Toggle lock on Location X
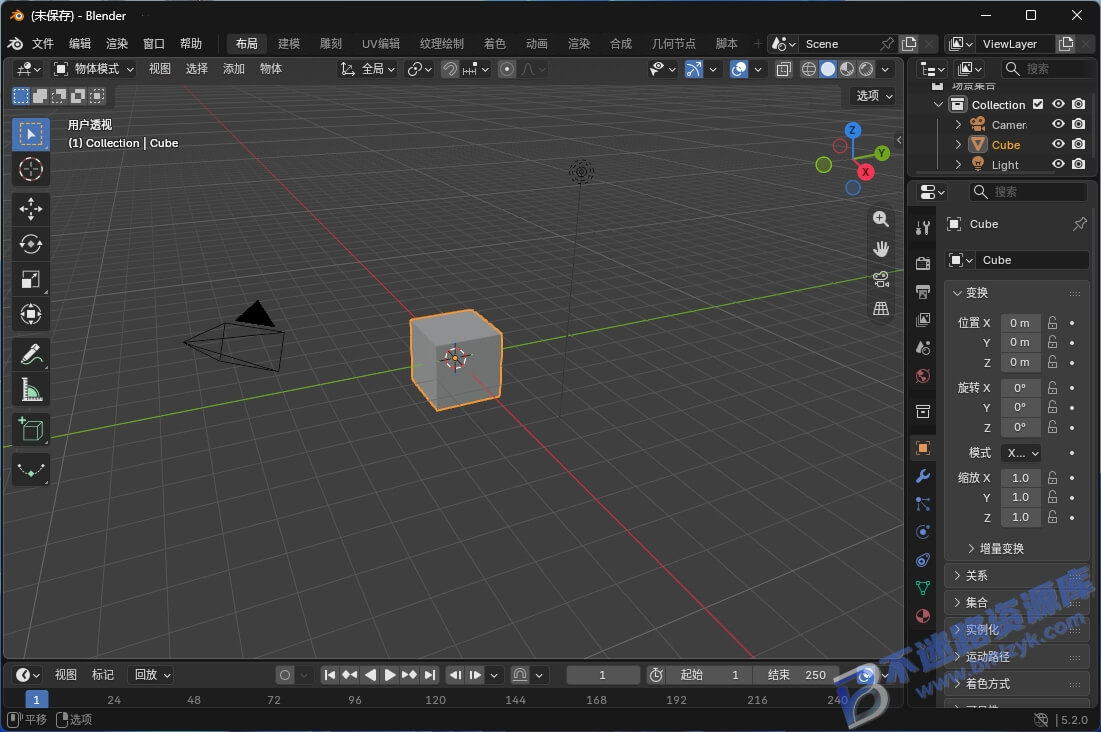1101x732 pixels. click(1052, 322)
